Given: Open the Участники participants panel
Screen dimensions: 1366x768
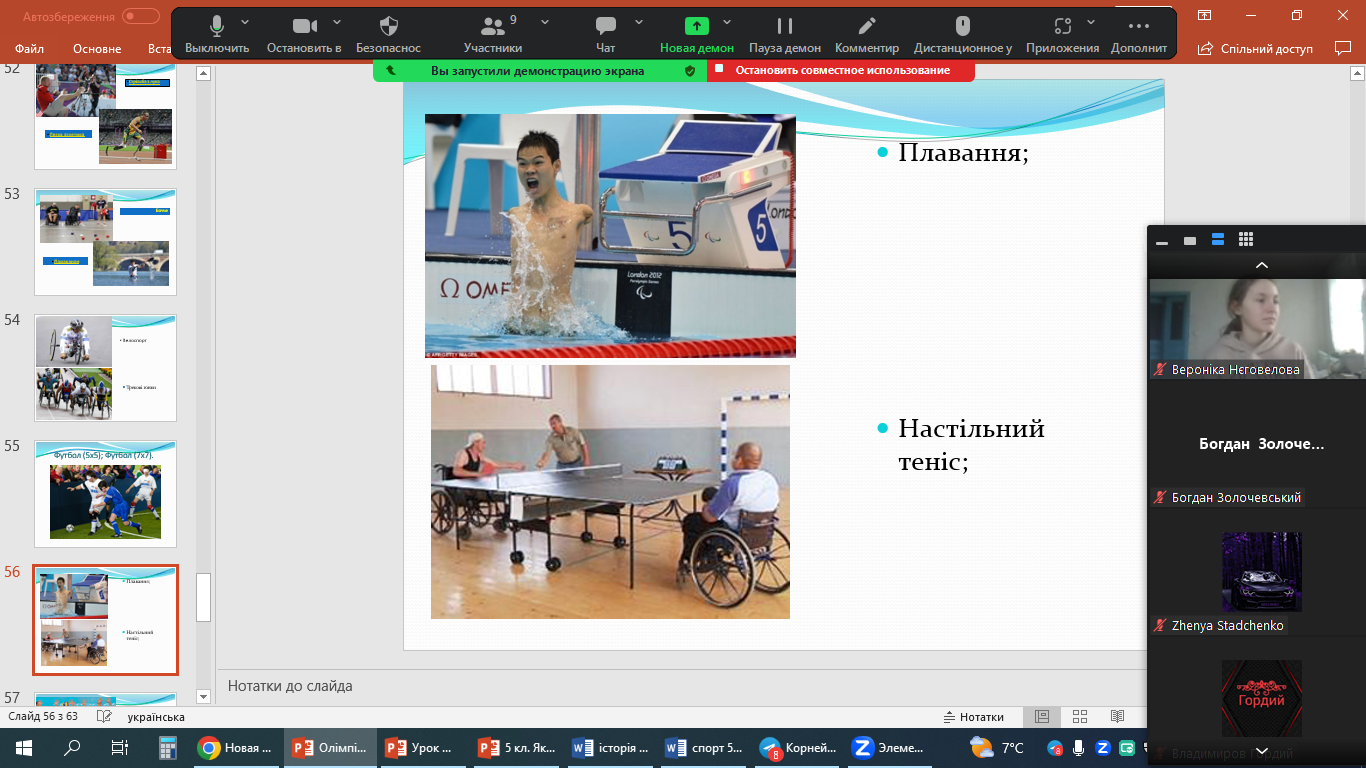Looking at the screenshot, I should coord(493,35).
